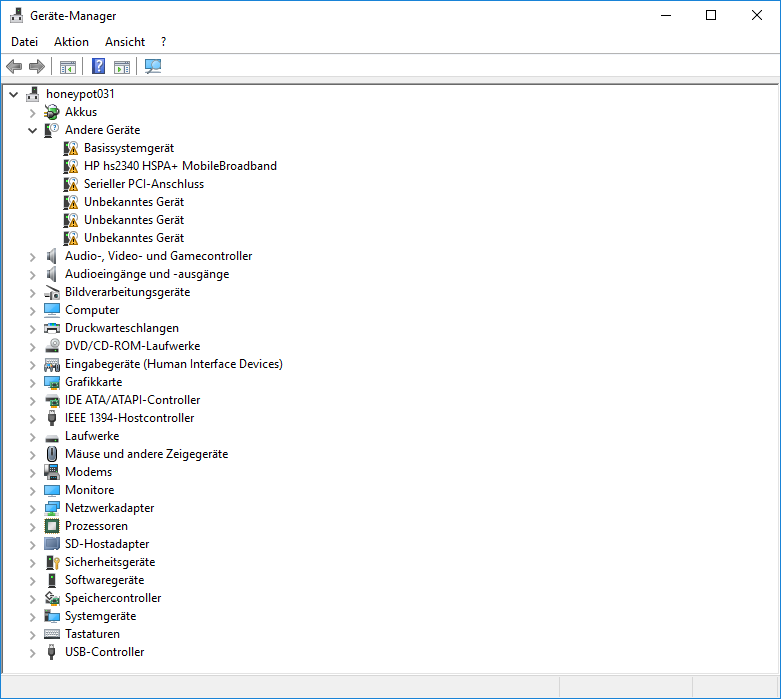Click the Back arrow toolbar icon

click(14, 66)
